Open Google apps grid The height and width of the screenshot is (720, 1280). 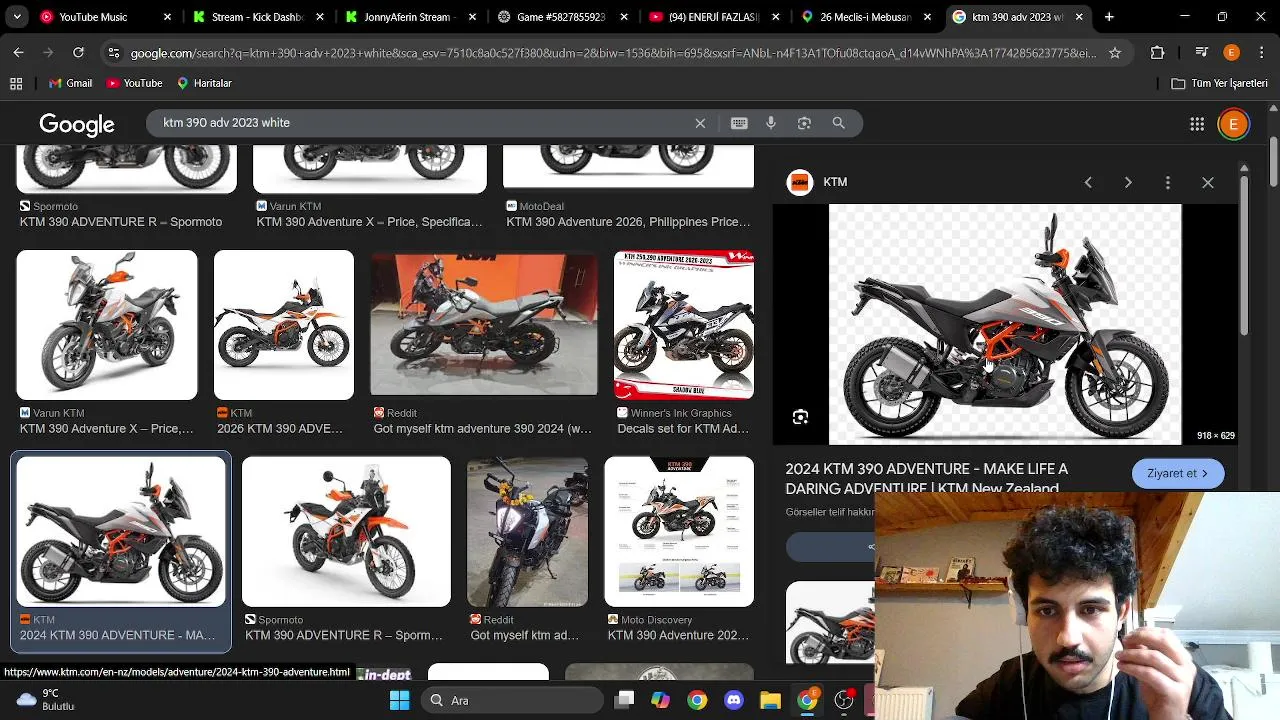pos(1197,124)
